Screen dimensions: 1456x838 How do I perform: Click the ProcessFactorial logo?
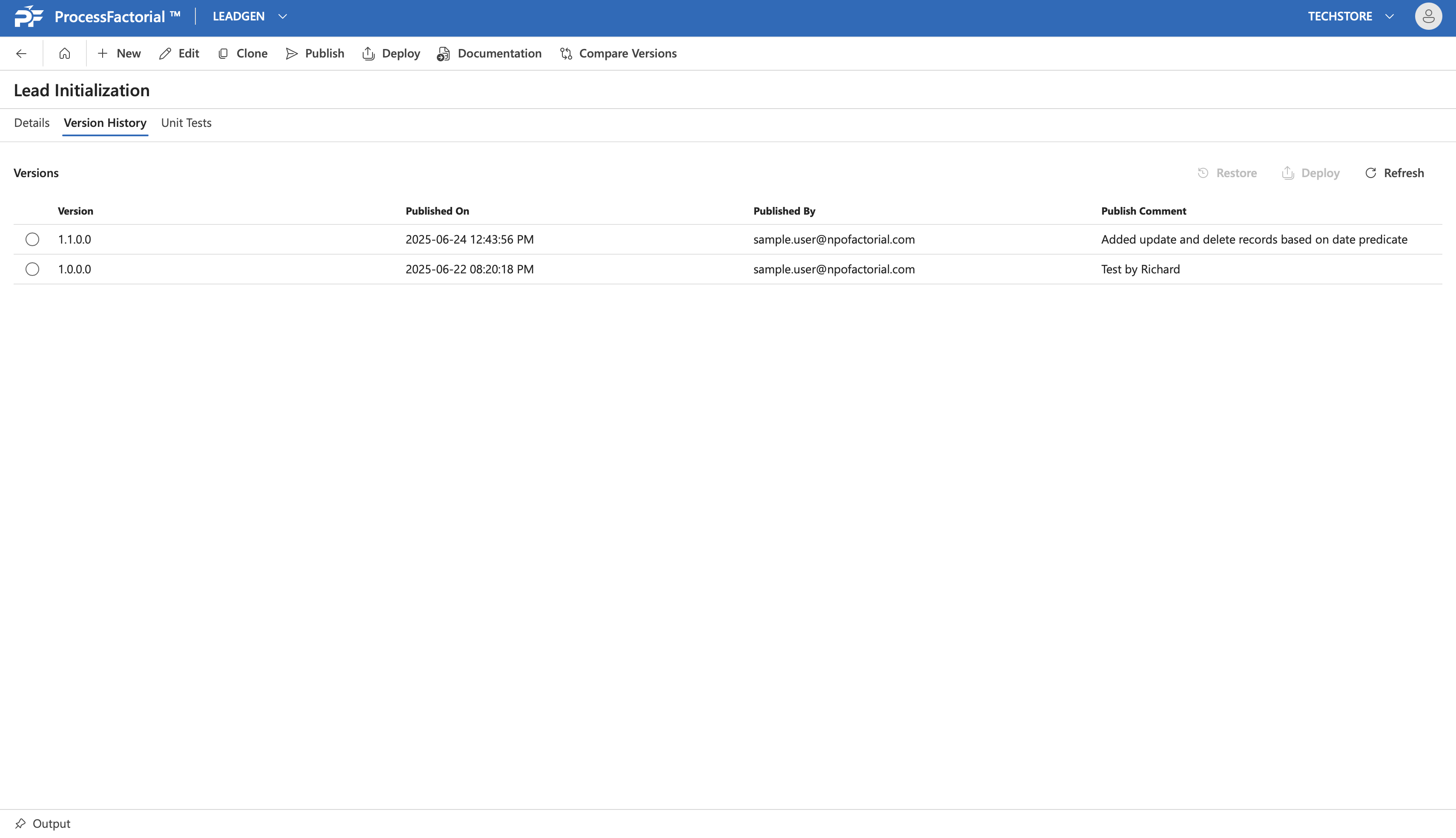point(29,16)
